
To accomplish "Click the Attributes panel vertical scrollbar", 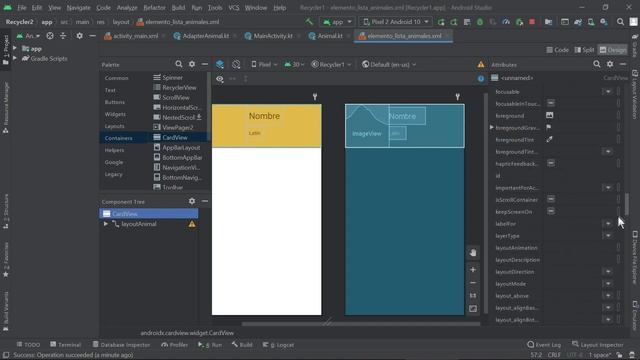I will pyautogui.click(x=626, y=203).
